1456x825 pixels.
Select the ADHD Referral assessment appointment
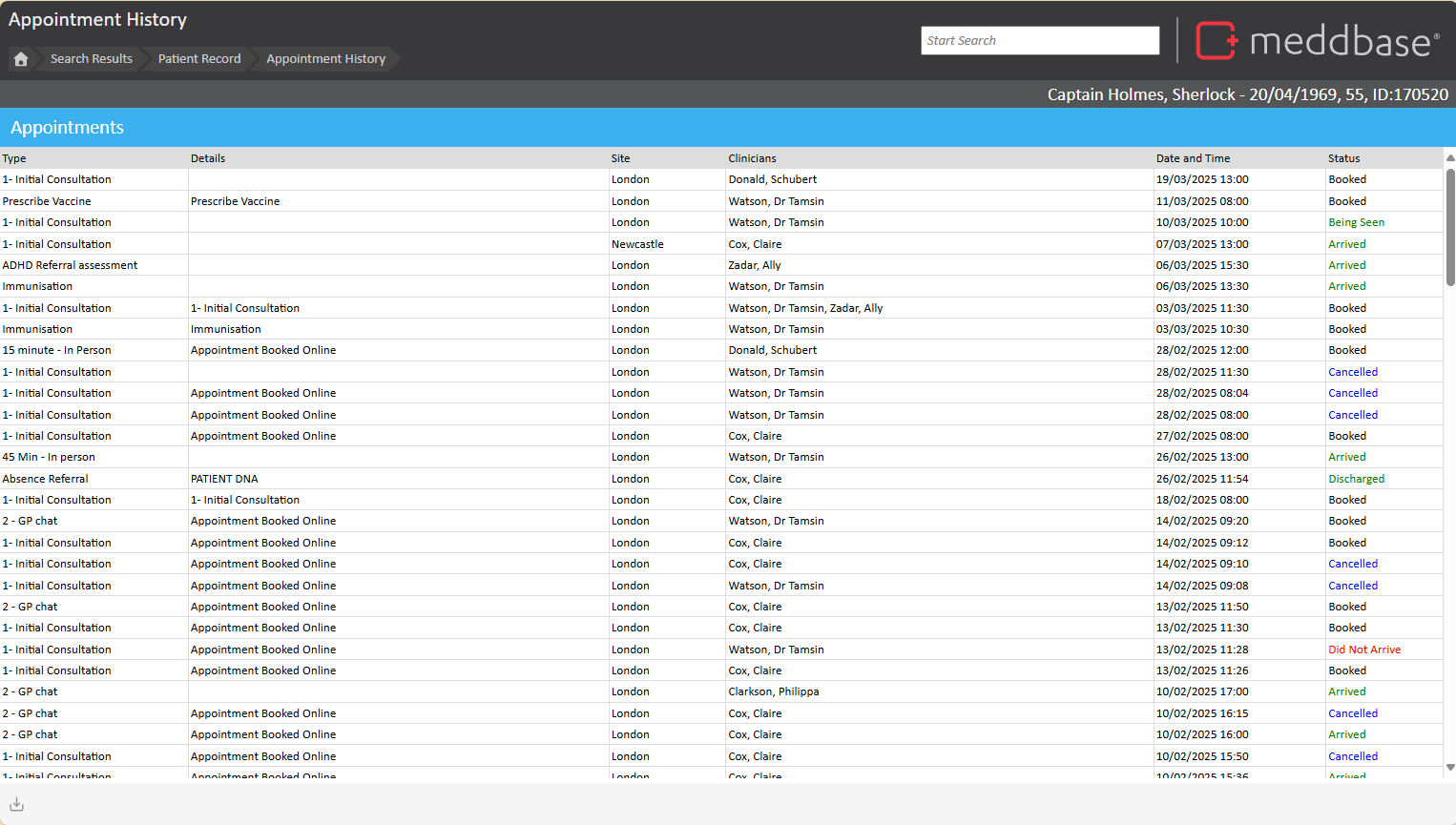coord(70,265)
